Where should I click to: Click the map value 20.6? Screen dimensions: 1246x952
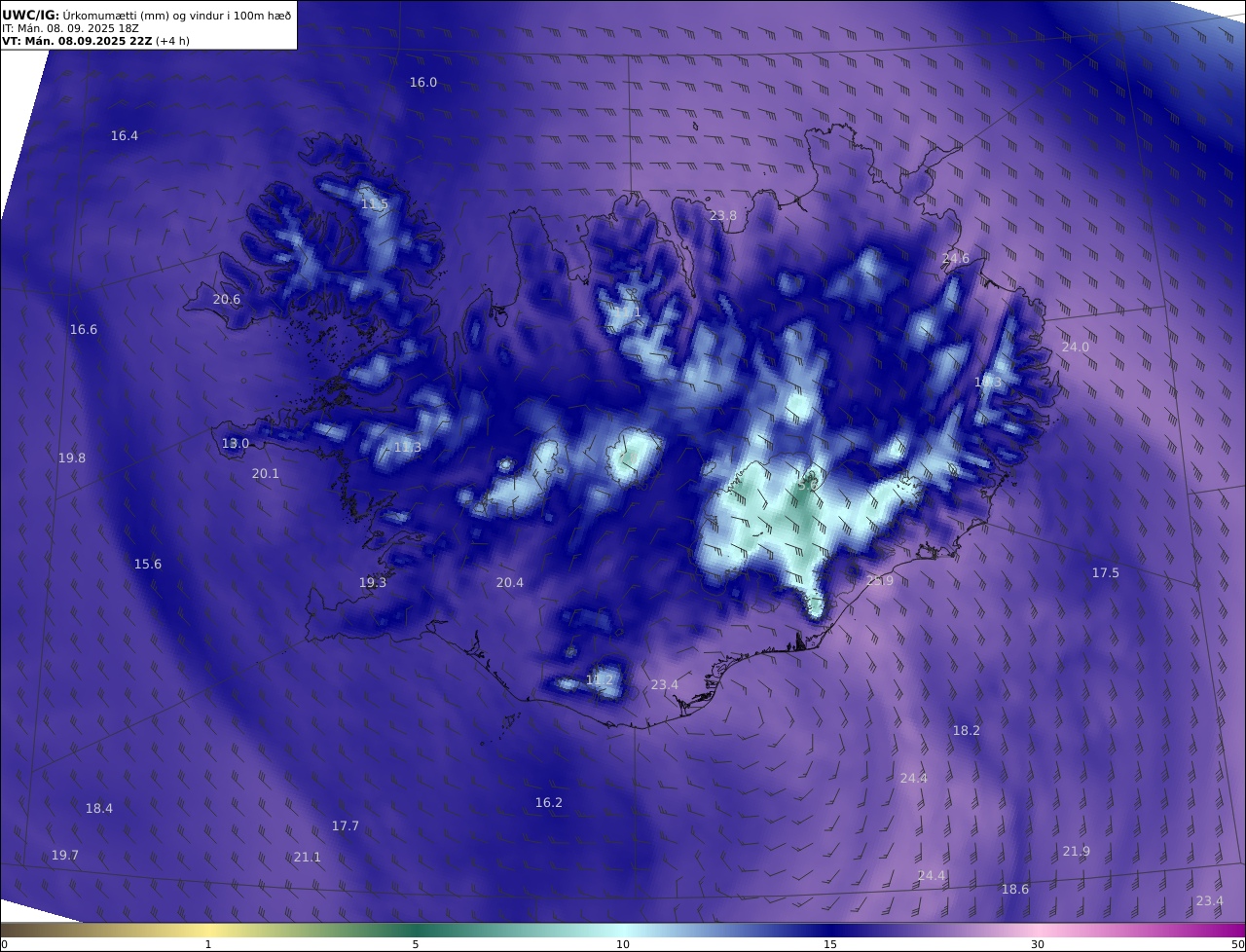(x=227, y=300)
